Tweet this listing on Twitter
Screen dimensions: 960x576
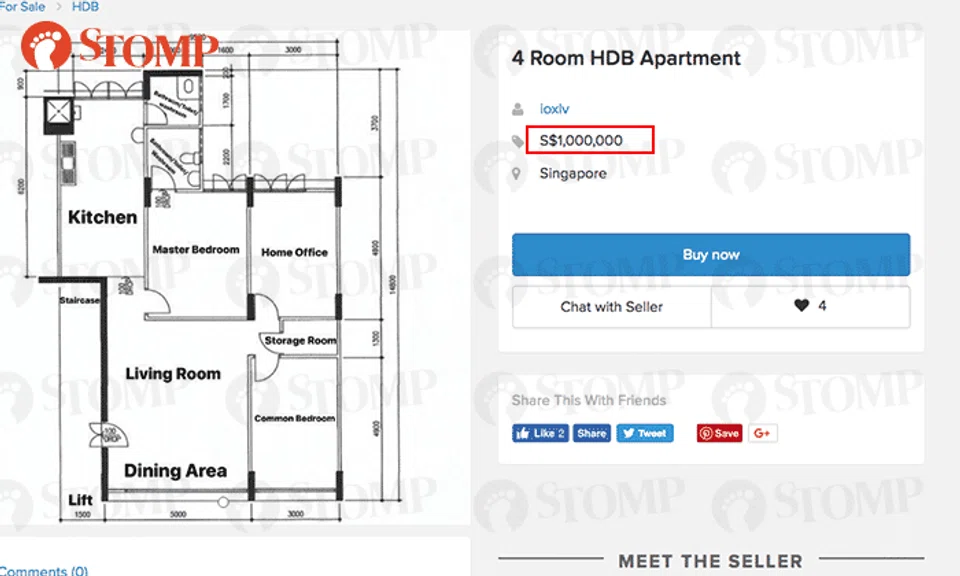tap(645, 433)
